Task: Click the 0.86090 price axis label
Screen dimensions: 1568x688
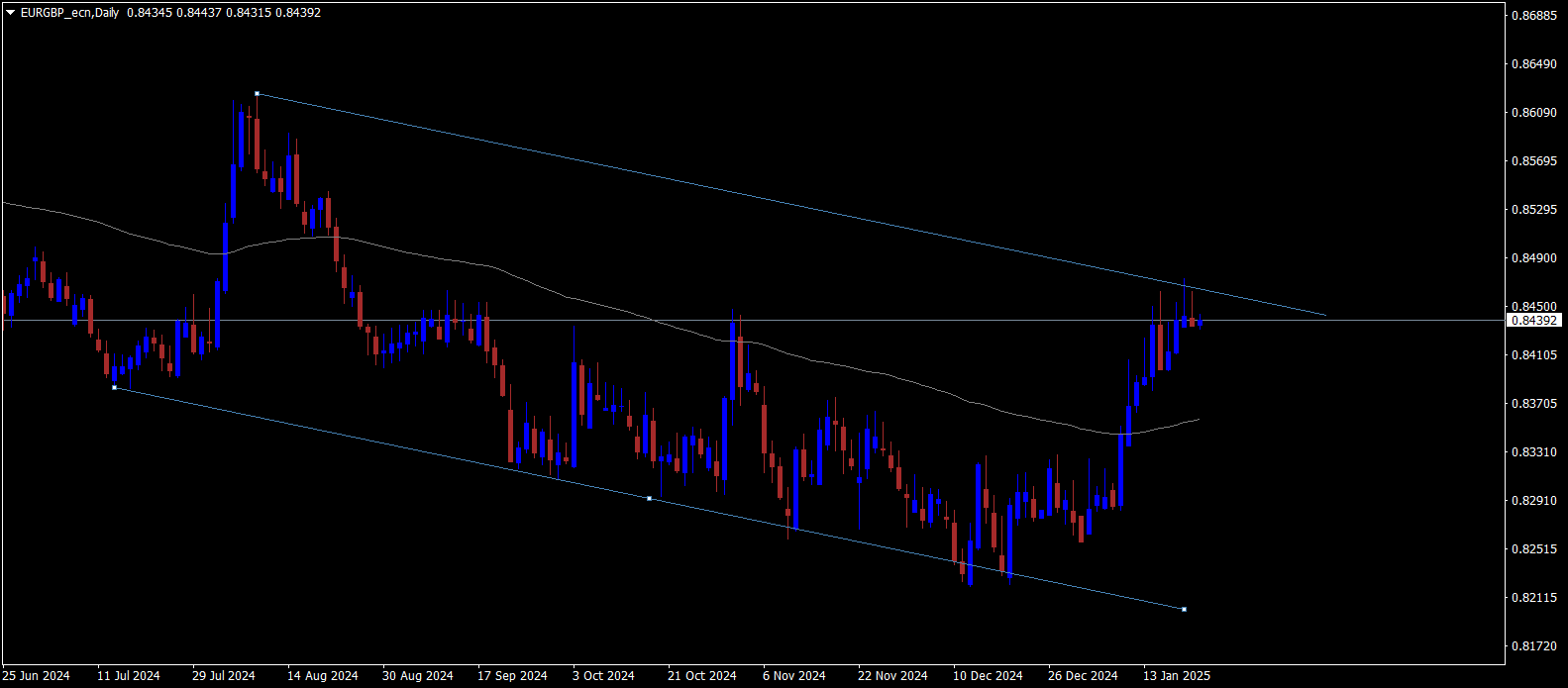Action: [1534, 113]
